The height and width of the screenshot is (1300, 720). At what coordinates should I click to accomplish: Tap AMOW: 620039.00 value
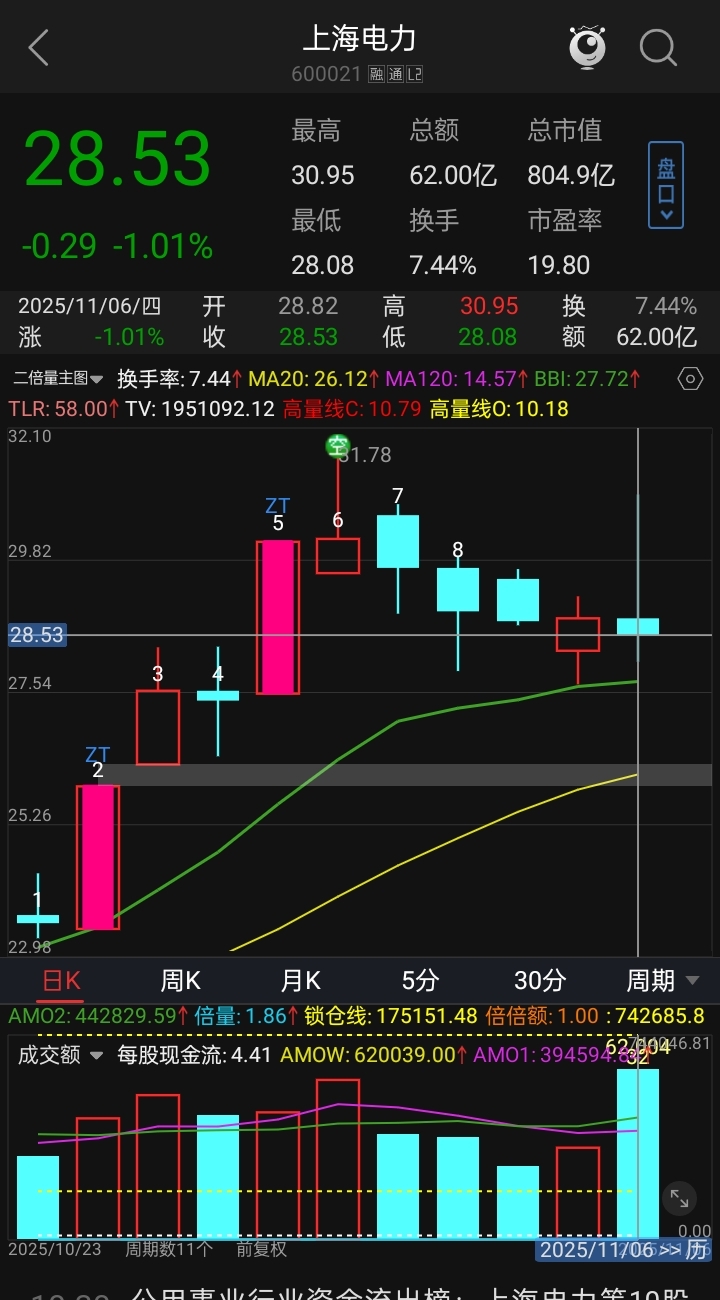tap(375, 1055)
